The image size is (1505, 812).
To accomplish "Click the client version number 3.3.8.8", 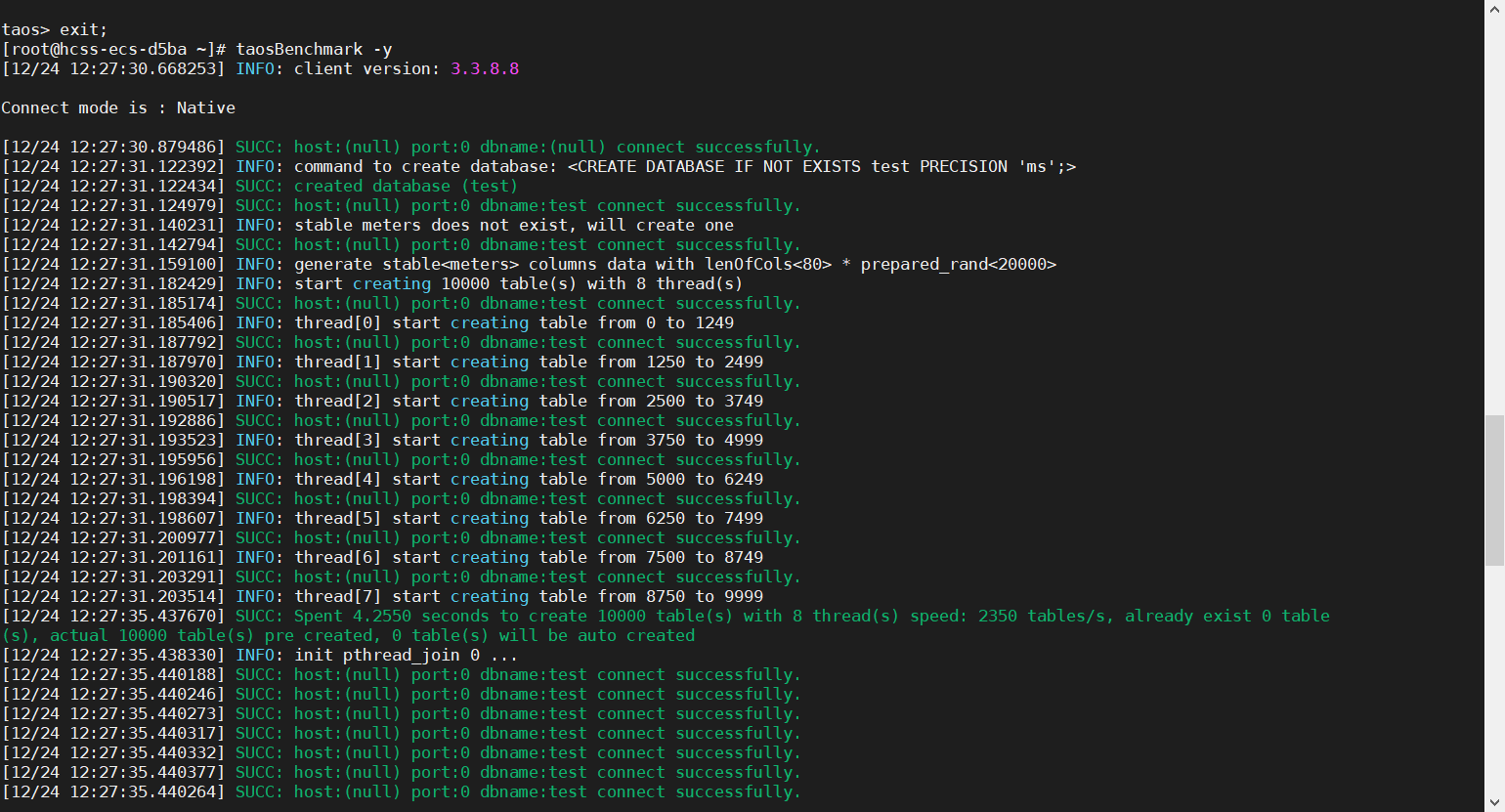I will (484, 68).
